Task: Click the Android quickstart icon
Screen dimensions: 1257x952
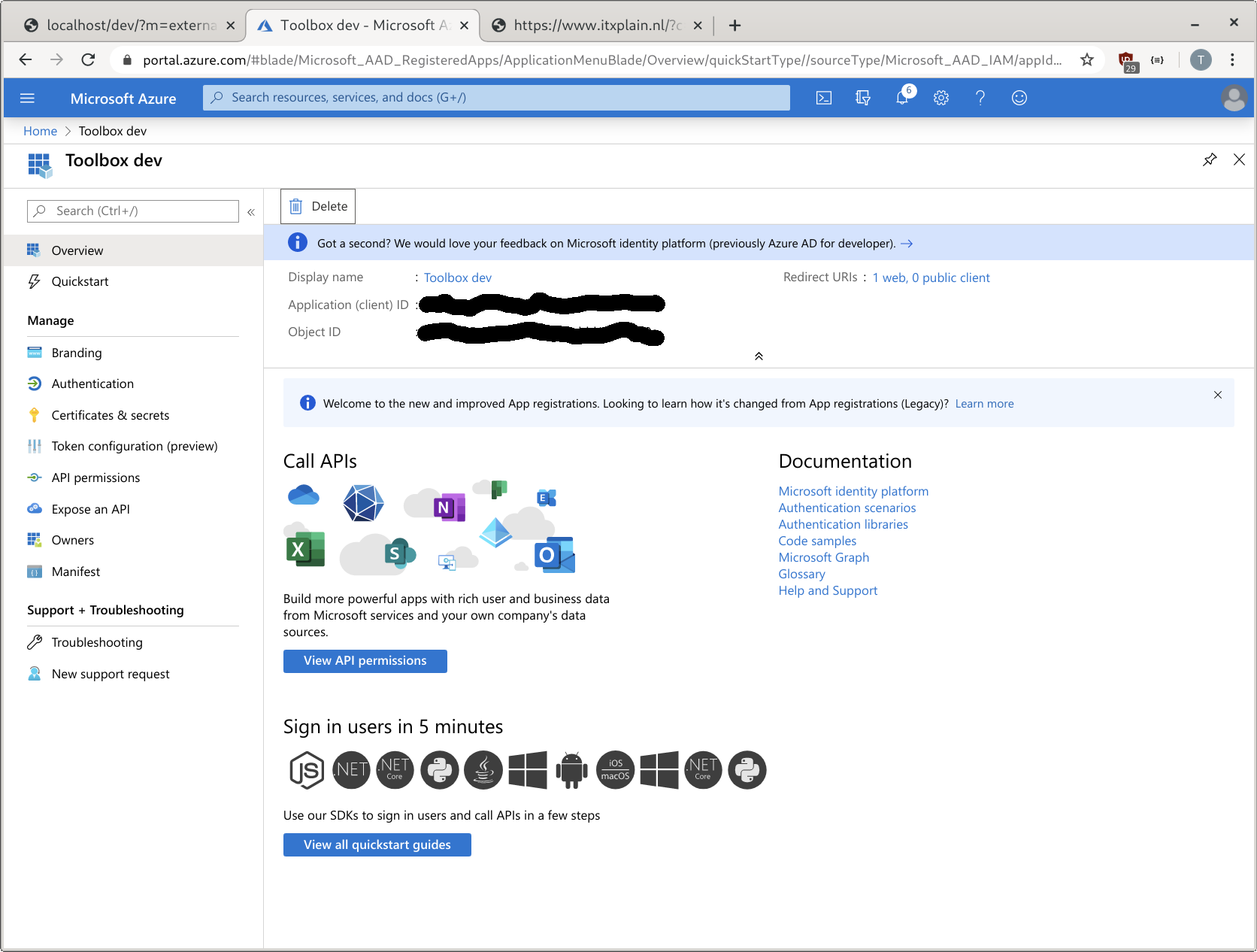Action: pyautogui.click(x=571, y=770)
